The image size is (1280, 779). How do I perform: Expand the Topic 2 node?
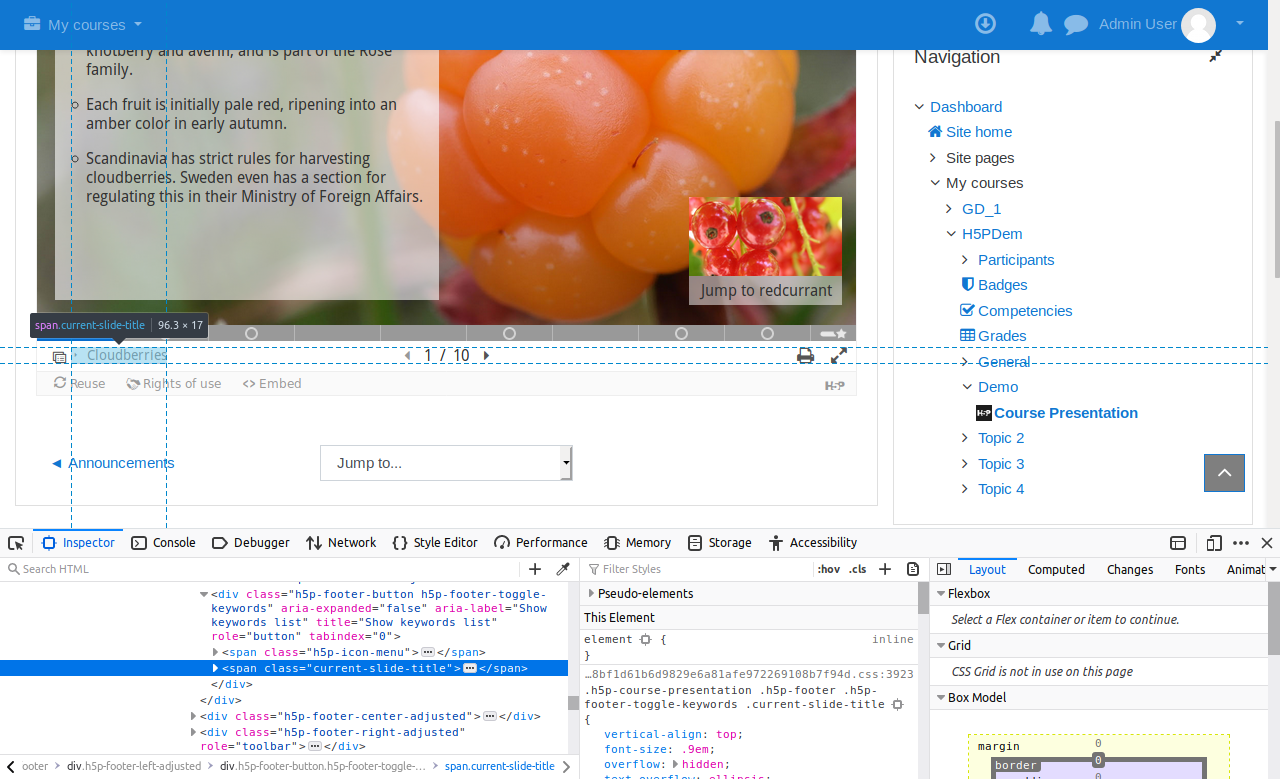[966, 438]
